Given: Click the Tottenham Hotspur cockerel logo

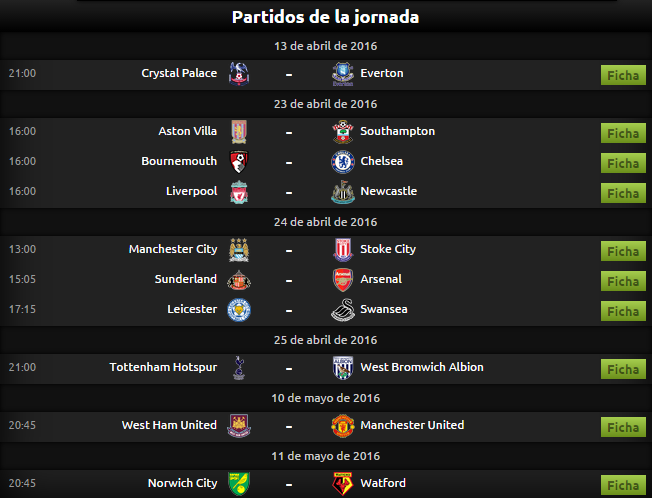Looking at the screenshot, I should click(x=239, y=368).
